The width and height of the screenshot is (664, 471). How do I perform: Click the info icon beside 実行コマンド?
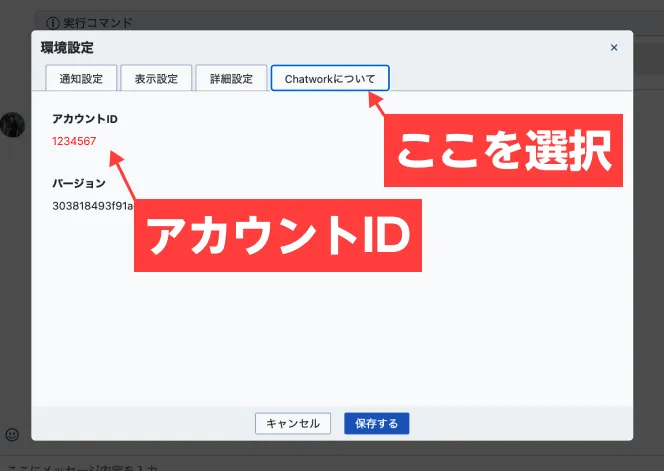[x=53, y=22]
